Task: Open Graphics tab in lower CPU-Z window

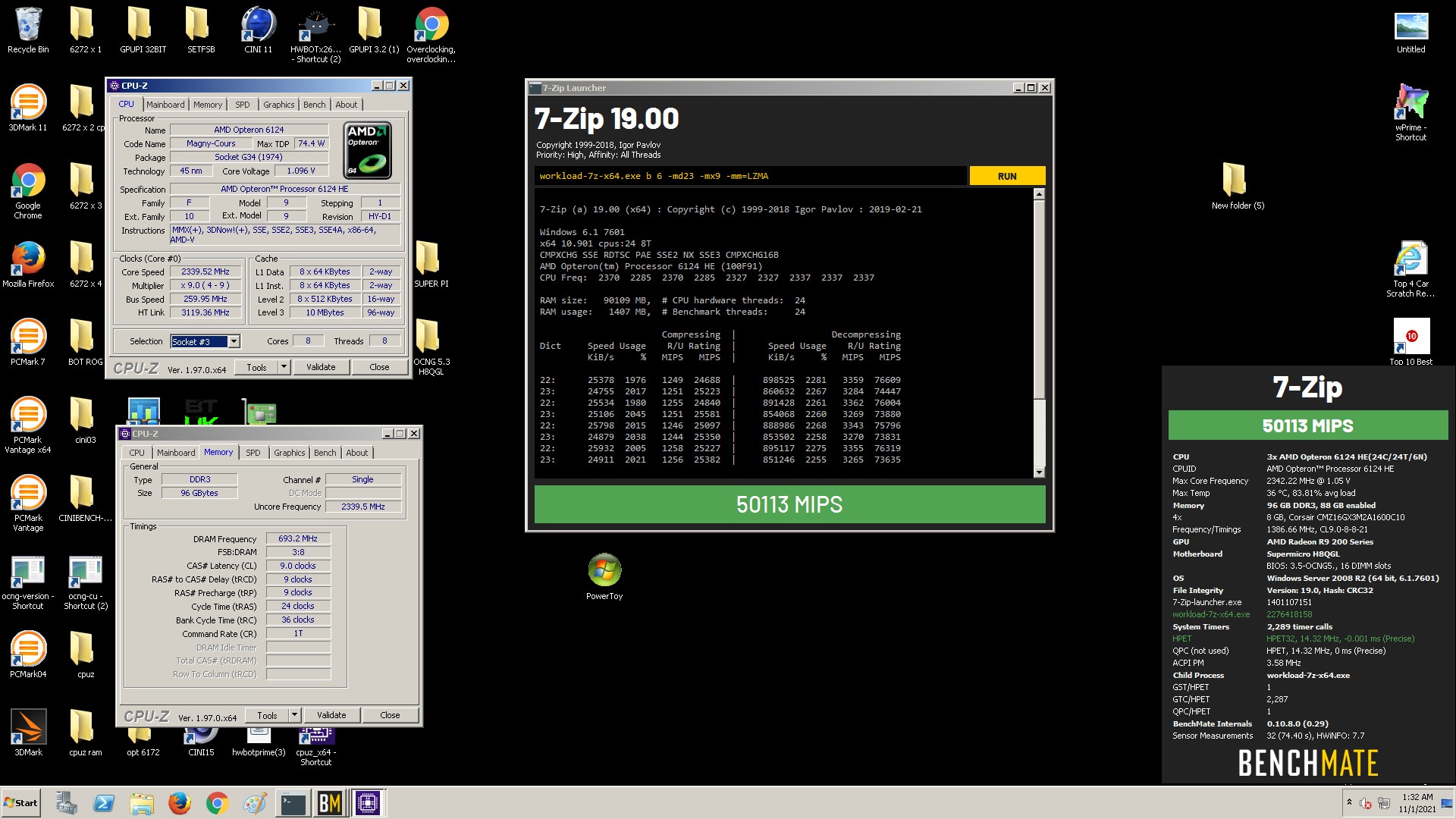Action: (x=290, y=453)
